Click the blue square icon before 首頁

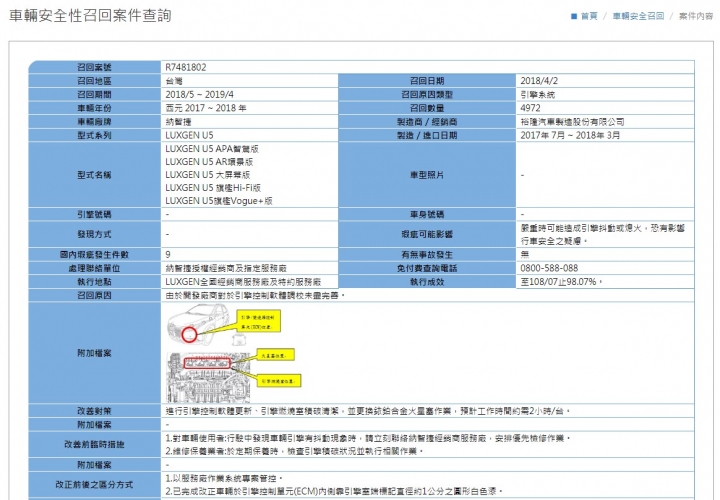(x=574, y=16)
